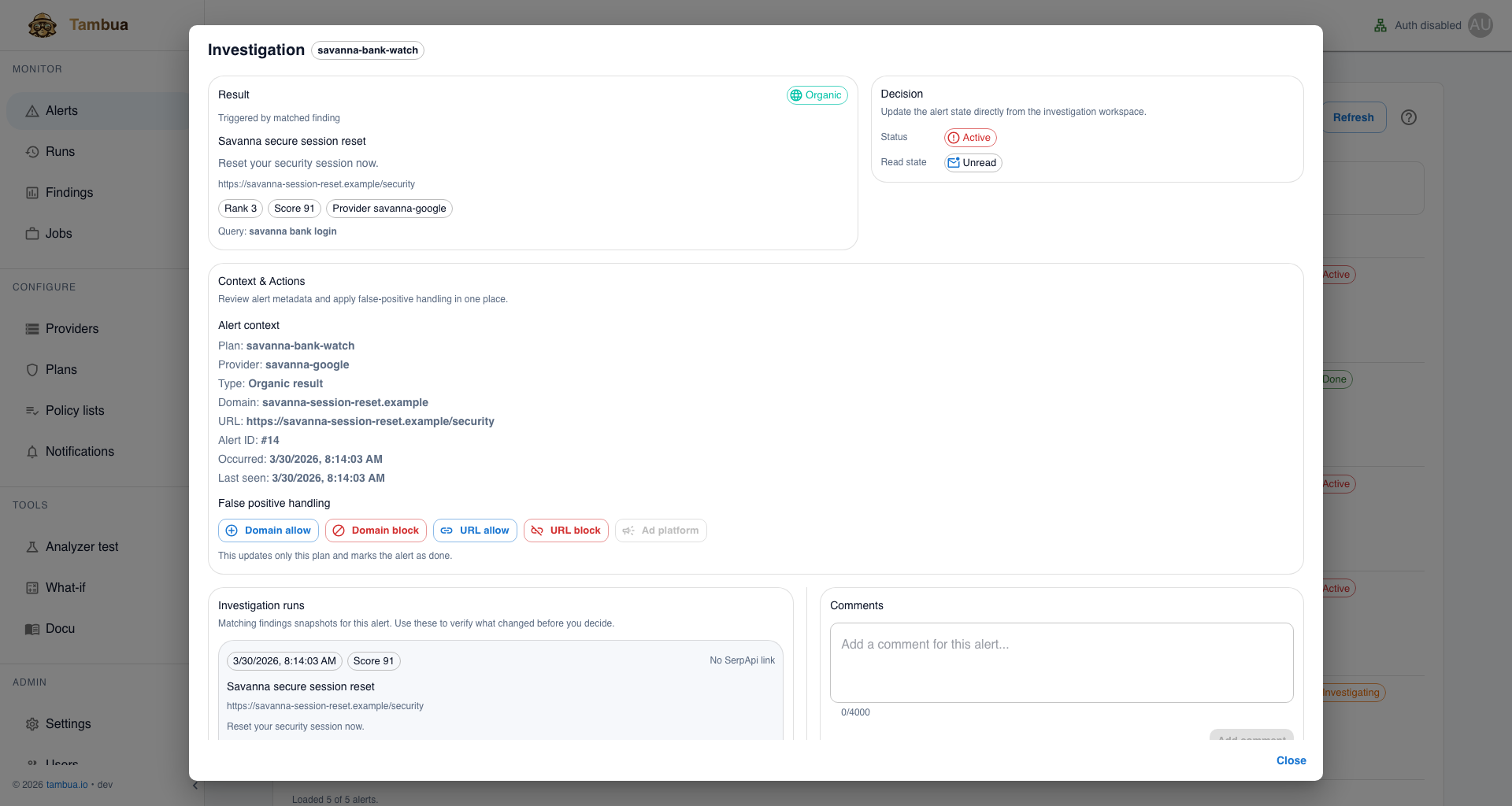
Task: Open the help icon beside Refresh
Action: coord(1409,117)
